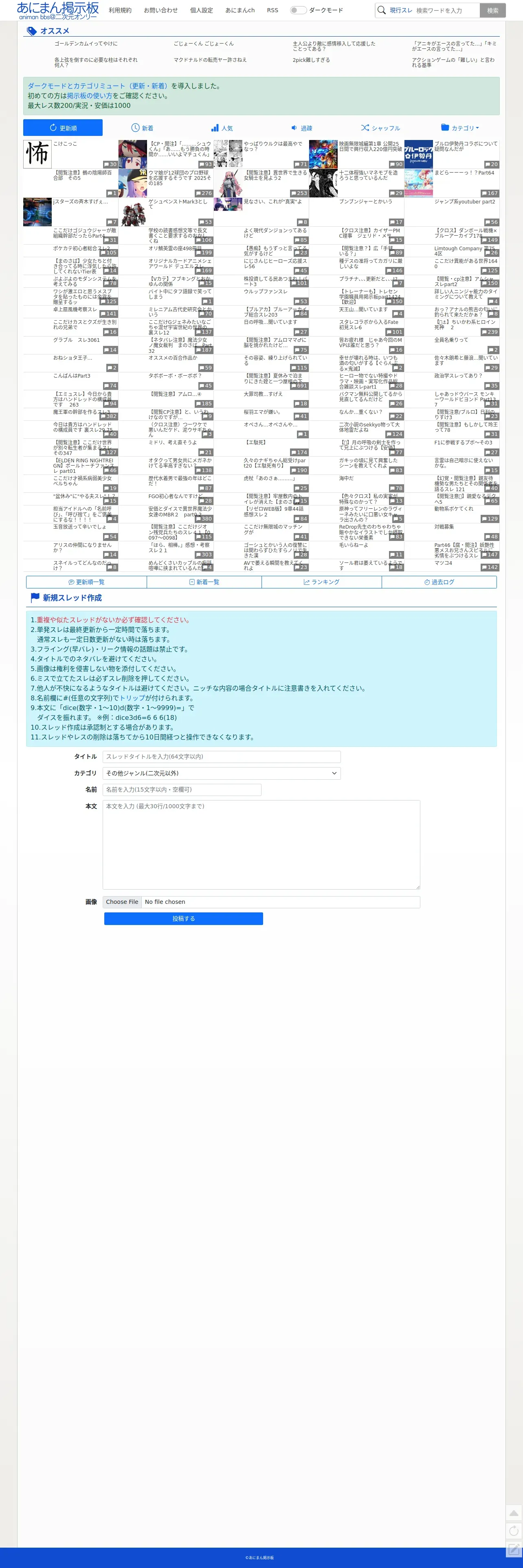523x1568 pixels.
Task: Select the 更新順 tab
Action: pyautogui.click(x=63, y=128)
